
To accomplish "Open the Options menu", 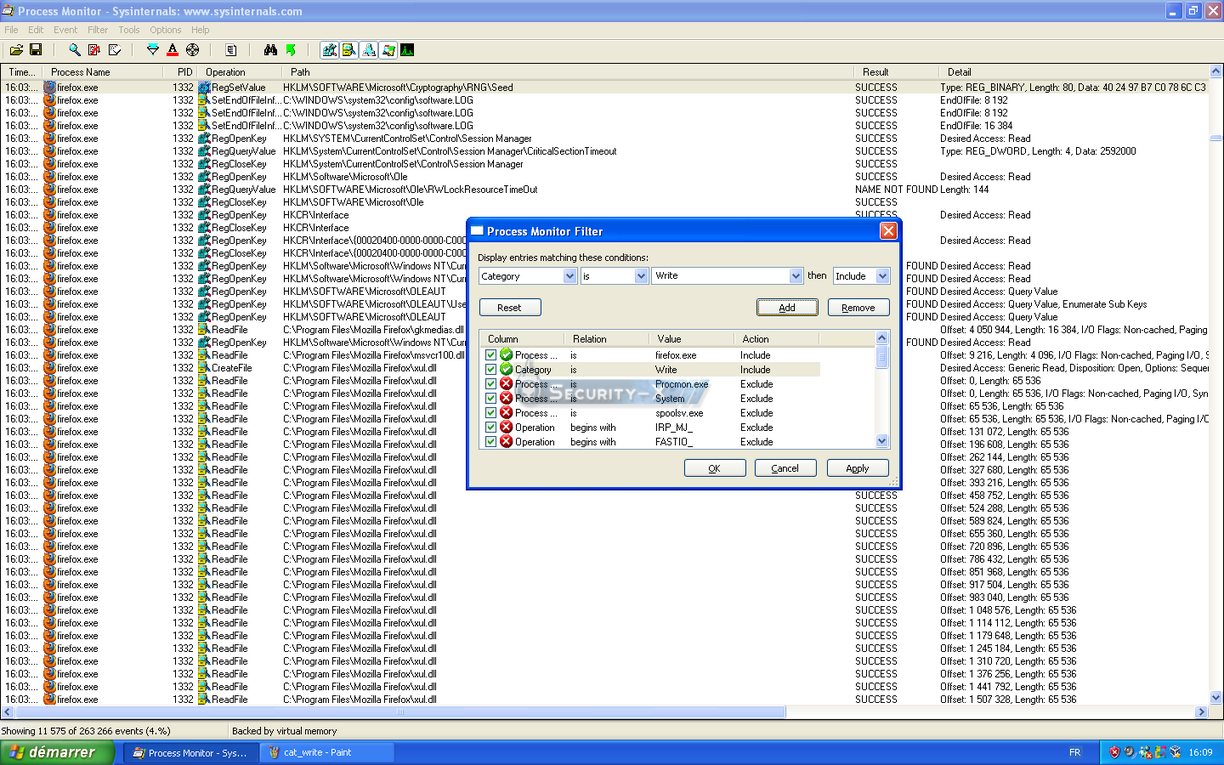I will (x=166, y=30).
